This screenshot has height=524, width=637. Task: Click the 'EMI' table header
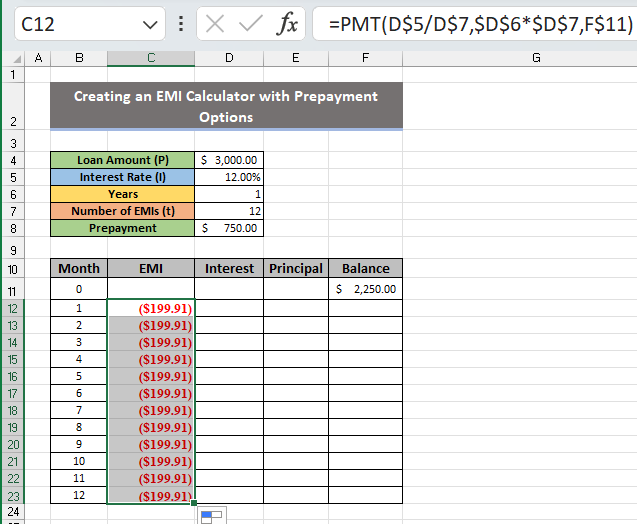151,268
